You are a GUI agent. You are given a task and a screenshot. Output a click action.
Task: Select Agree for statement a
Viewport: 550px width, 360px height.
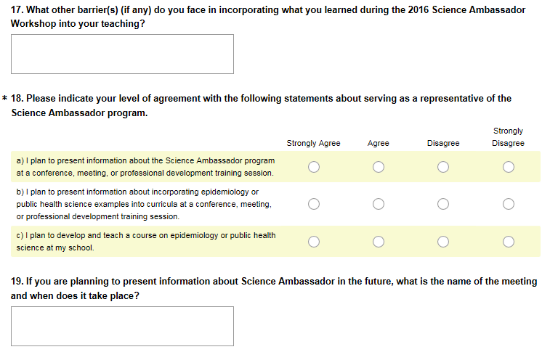click(378, 167)
